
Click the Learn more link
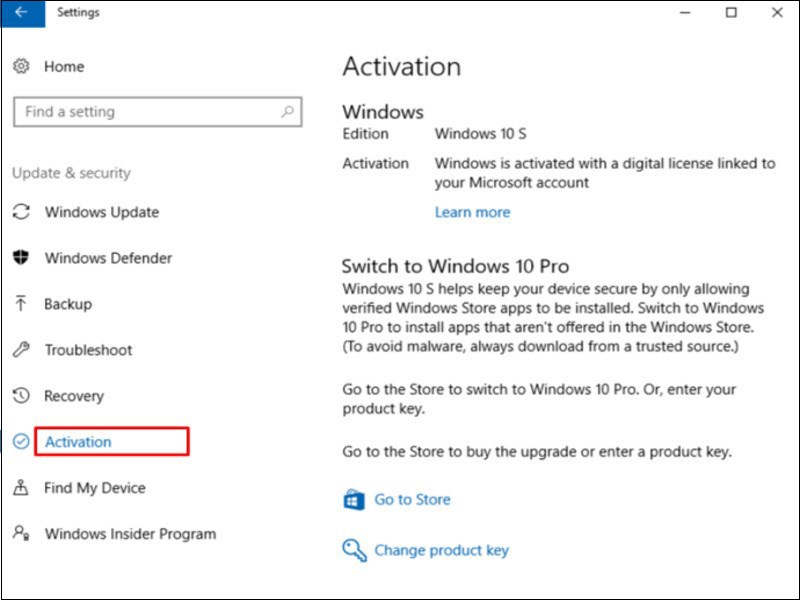[472, 212]
